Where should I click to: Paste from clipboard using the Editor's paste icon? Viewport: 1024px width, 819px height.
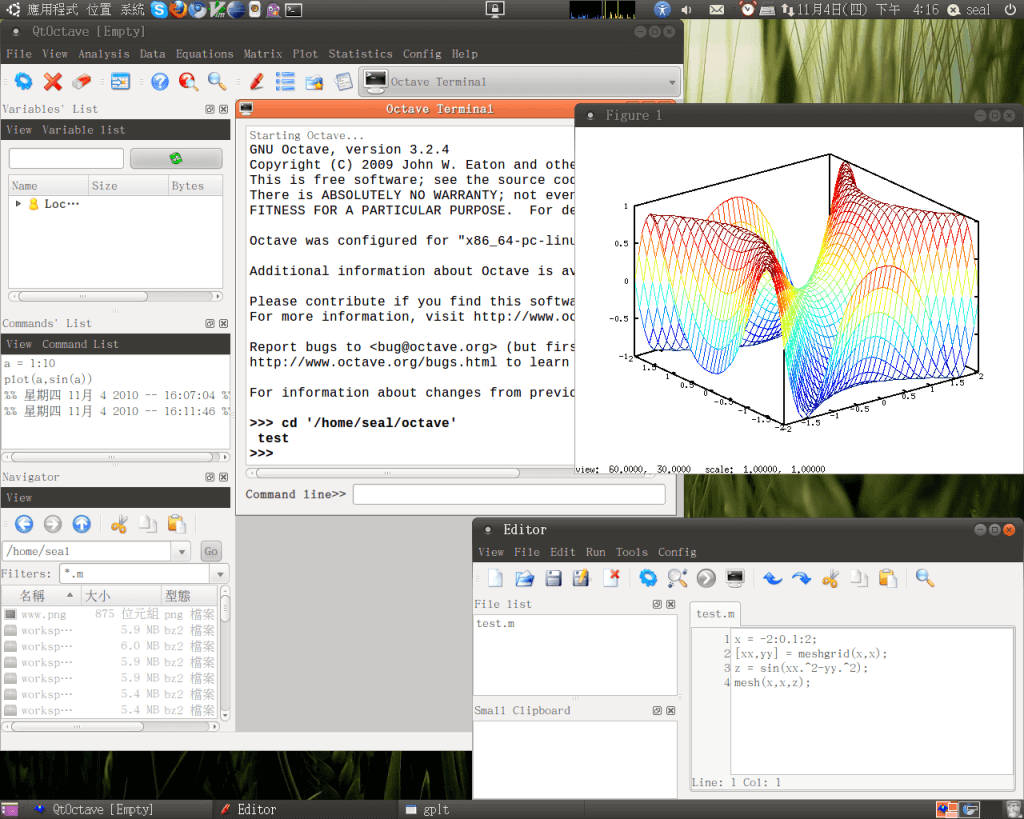[x=887, y=578]
